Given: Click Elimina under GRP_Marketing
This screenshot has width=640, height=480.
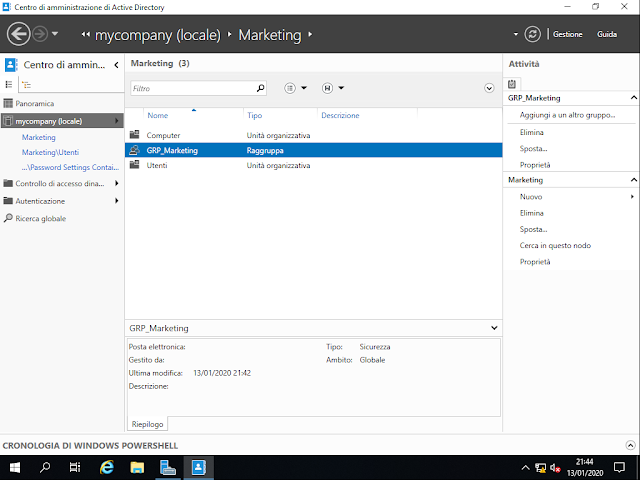Looking at the screenshot, I should pos(531,132).
